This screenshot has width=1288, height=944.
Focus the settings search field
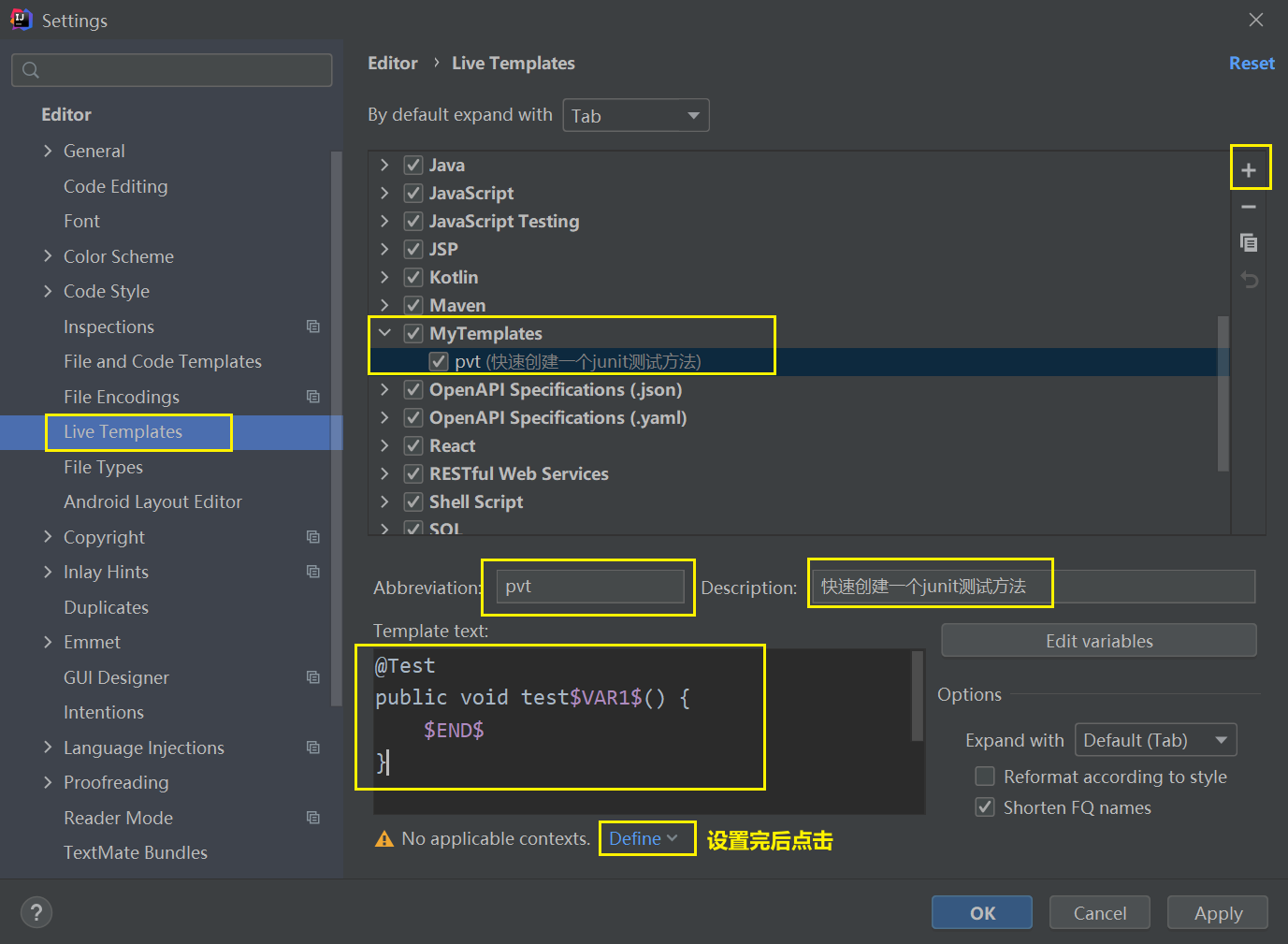[x=172, y=70]
